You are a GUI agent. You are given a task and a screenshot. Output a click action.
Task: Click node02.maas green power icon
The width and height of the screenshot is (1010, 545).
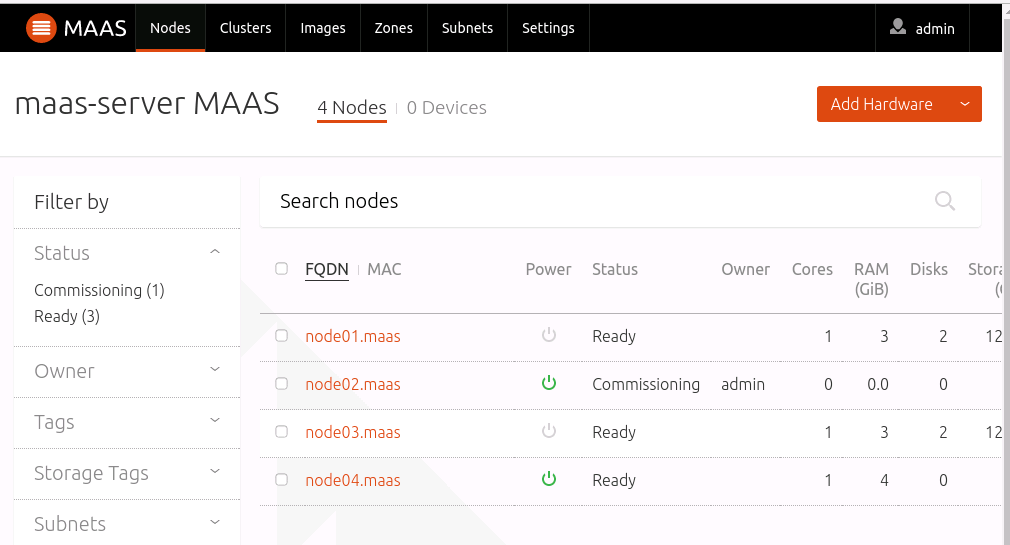pyautogui.click(x=549, y=383)
